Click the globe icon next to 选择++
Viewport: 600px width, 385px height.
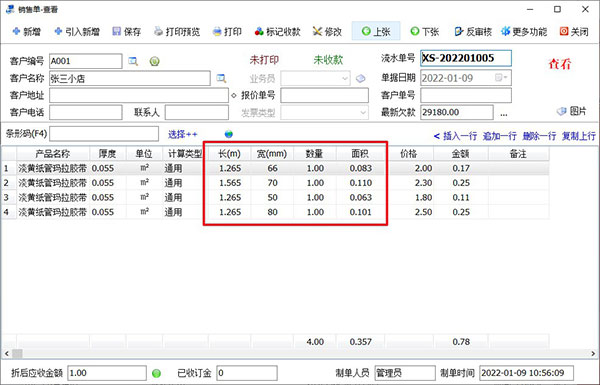pos(229,134)
